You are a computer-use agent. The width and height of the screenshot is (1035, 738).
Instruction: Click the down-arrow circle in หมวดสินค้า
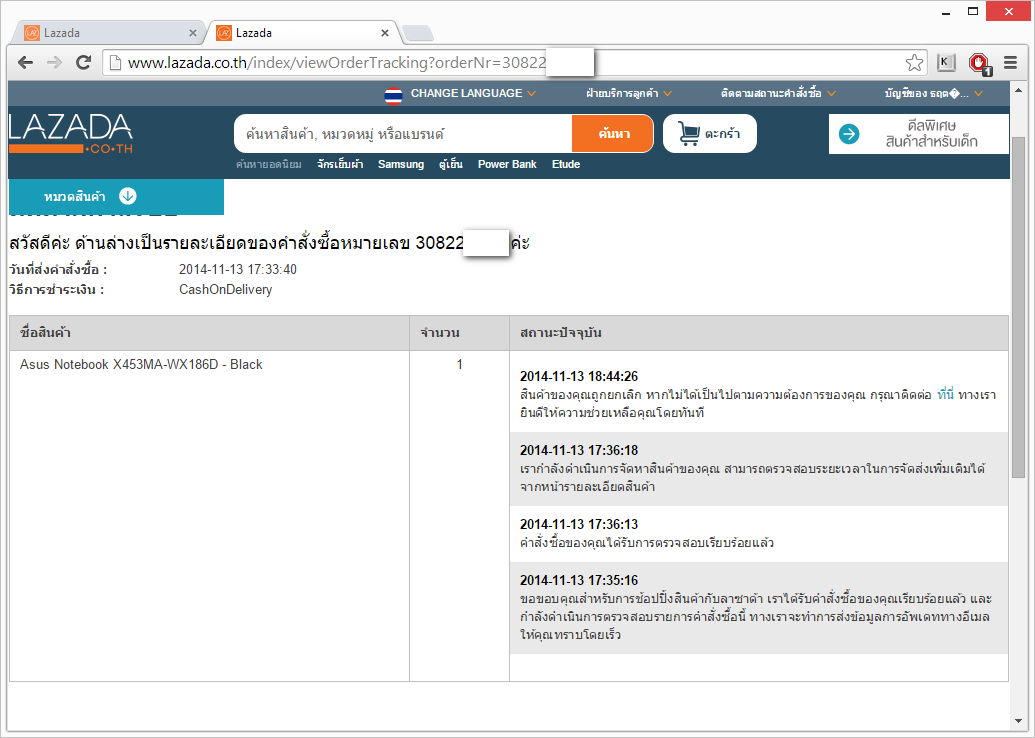[x=127, y=196]
